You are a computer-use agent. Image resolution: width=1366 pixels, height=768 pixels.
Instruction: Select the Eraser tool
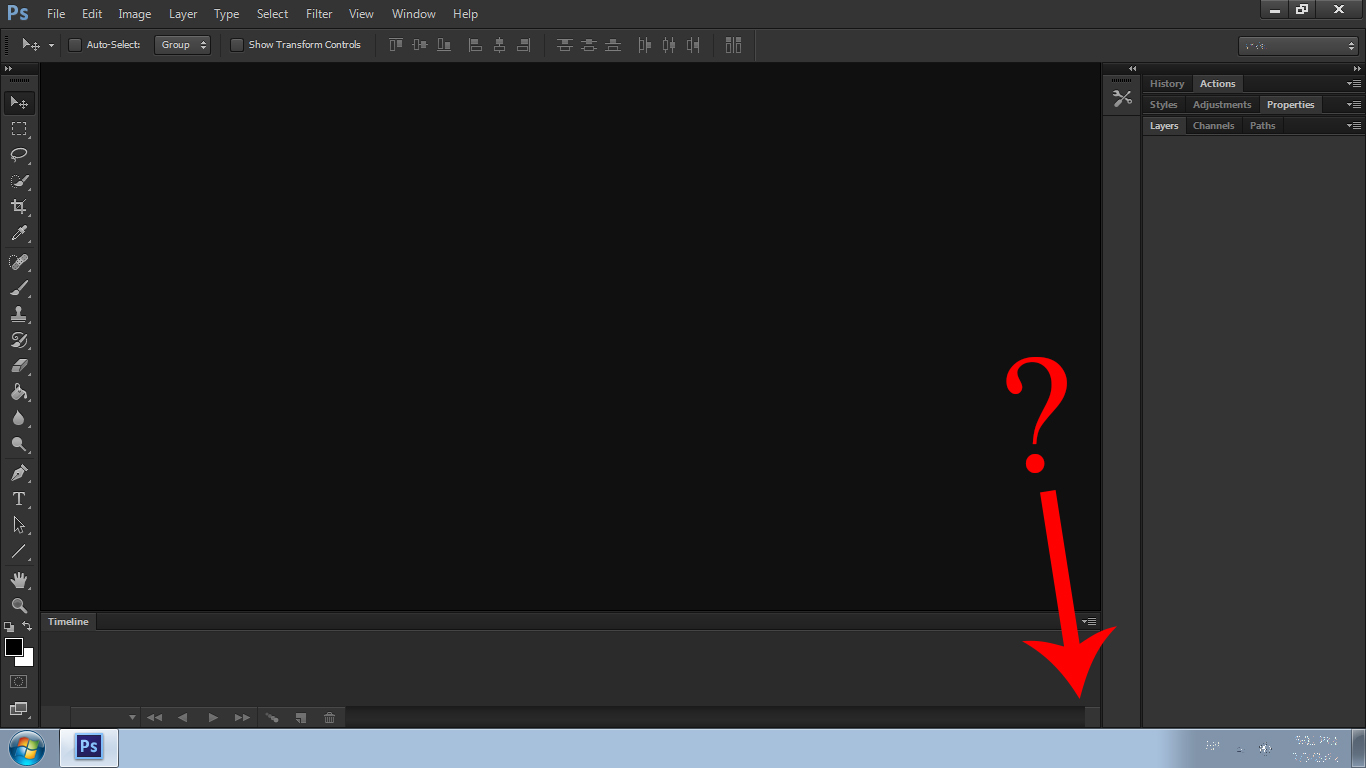19,366
